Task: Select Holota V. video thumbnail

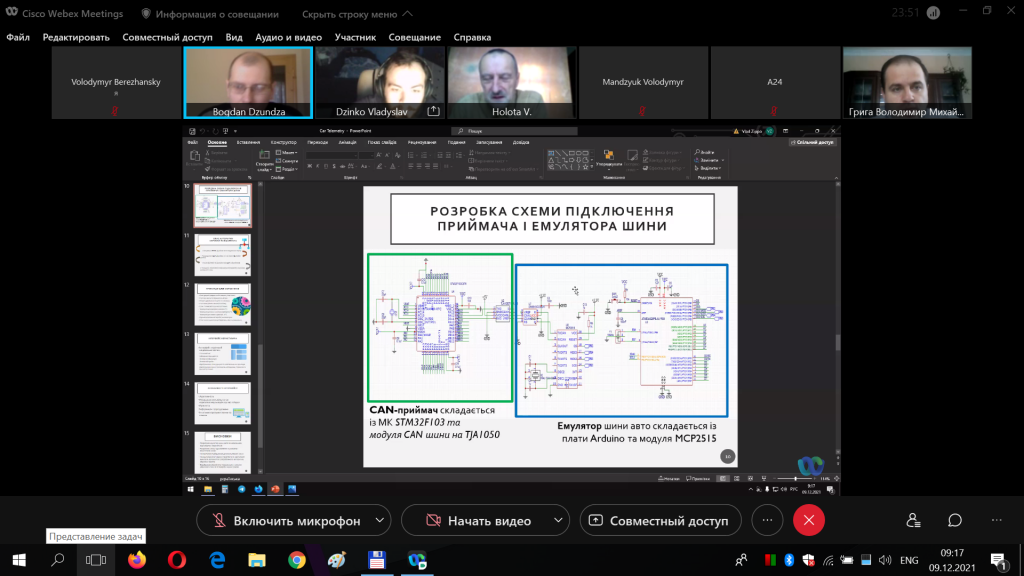Action: pos(511,82)
